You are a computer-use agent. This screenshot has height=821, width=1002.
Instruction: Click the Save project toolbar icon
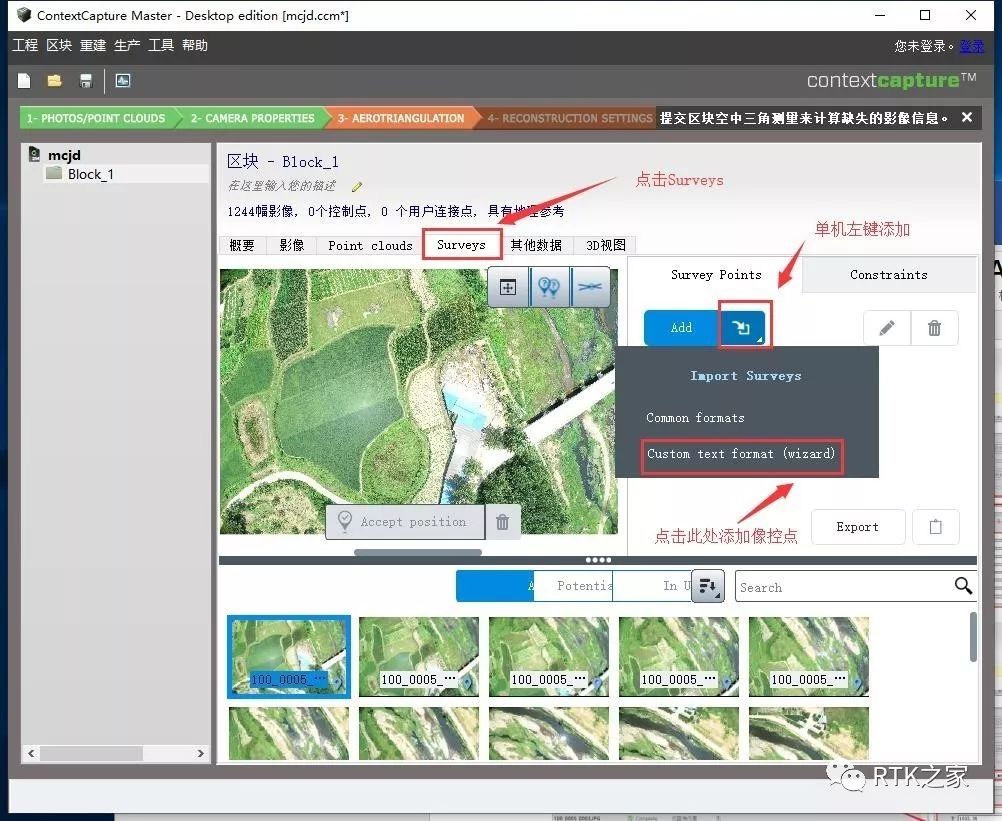(86, 81)
